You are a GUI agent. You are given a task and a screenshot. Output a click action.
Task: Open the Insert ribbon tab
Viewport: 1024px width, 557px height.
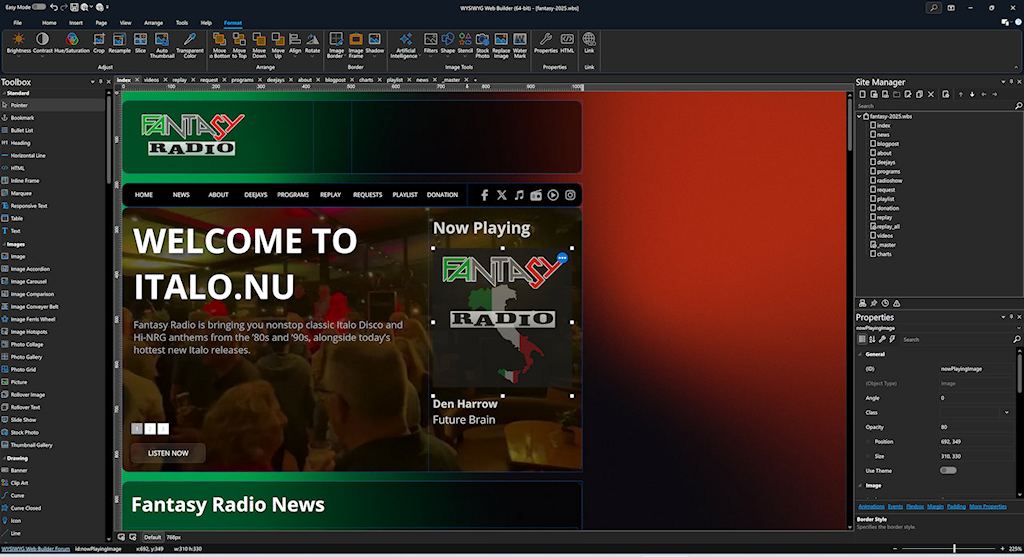click(x=76, y=22)
